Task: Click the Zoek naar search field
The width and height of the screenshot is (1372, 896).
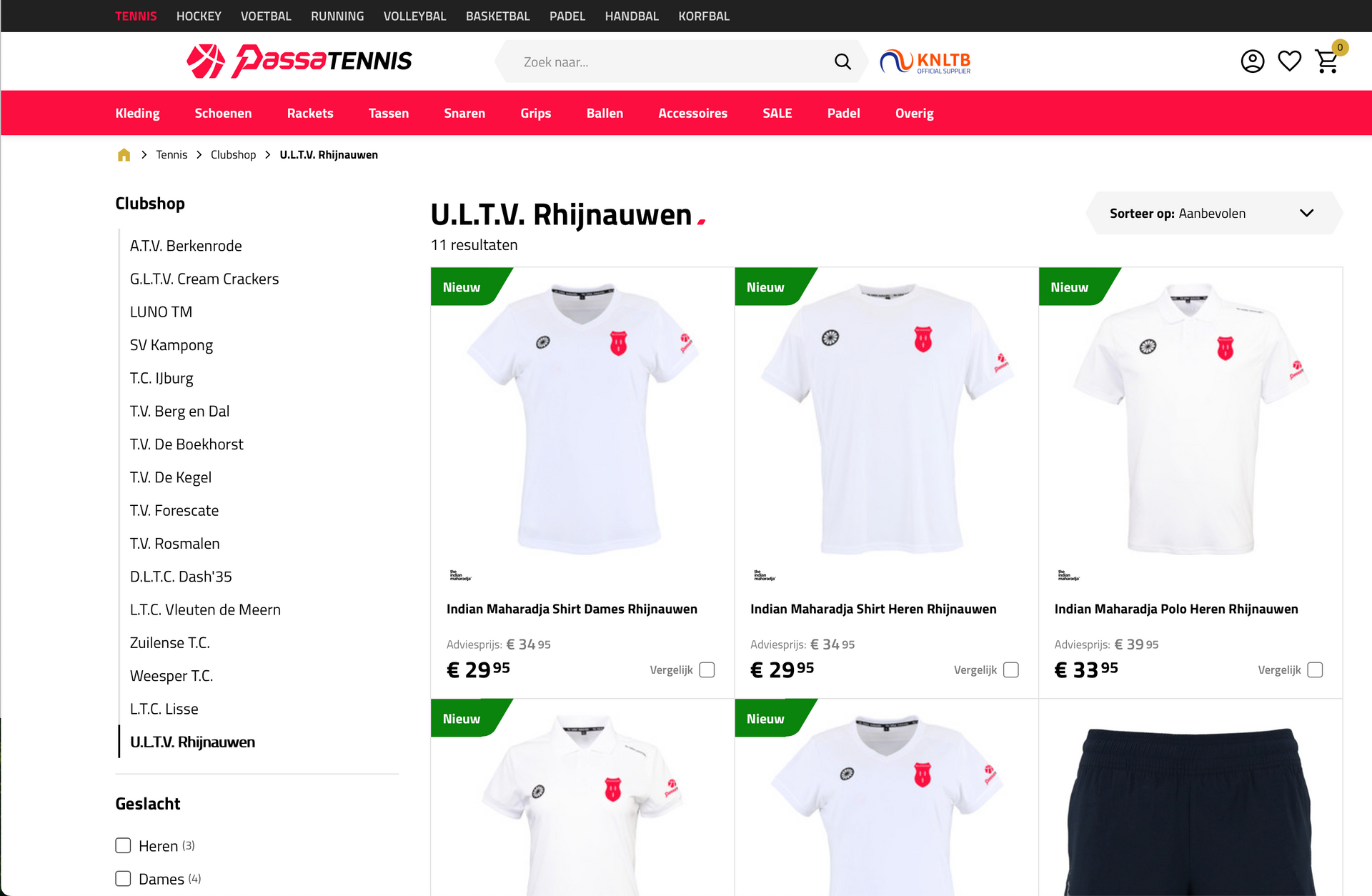Action: coord(672,62)
